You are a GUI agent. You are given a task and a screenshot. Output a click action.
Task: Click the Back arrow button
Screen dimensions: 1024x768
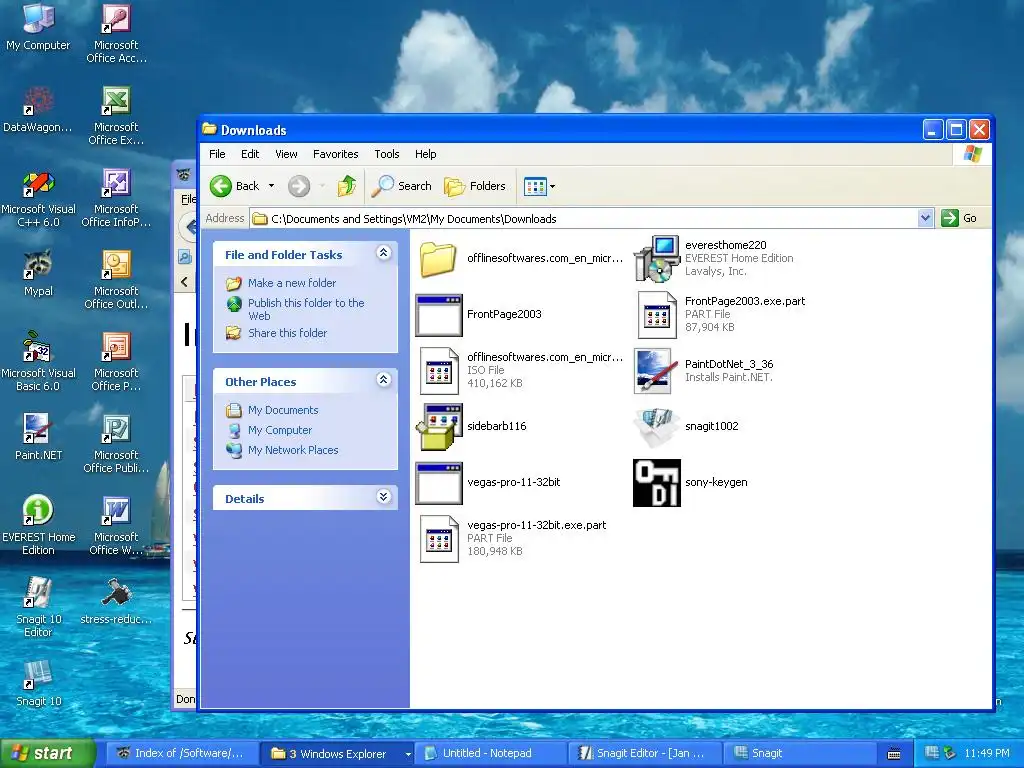[235, 186]
